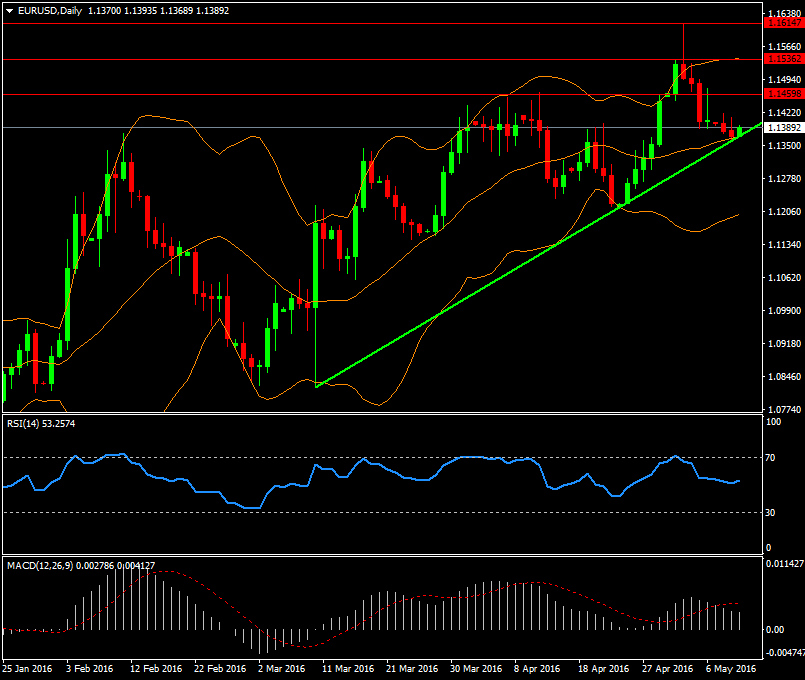The image size is (805, 680).
Task: Click the 25 Jan 2016 date label
Action: [x=28, y=668]
